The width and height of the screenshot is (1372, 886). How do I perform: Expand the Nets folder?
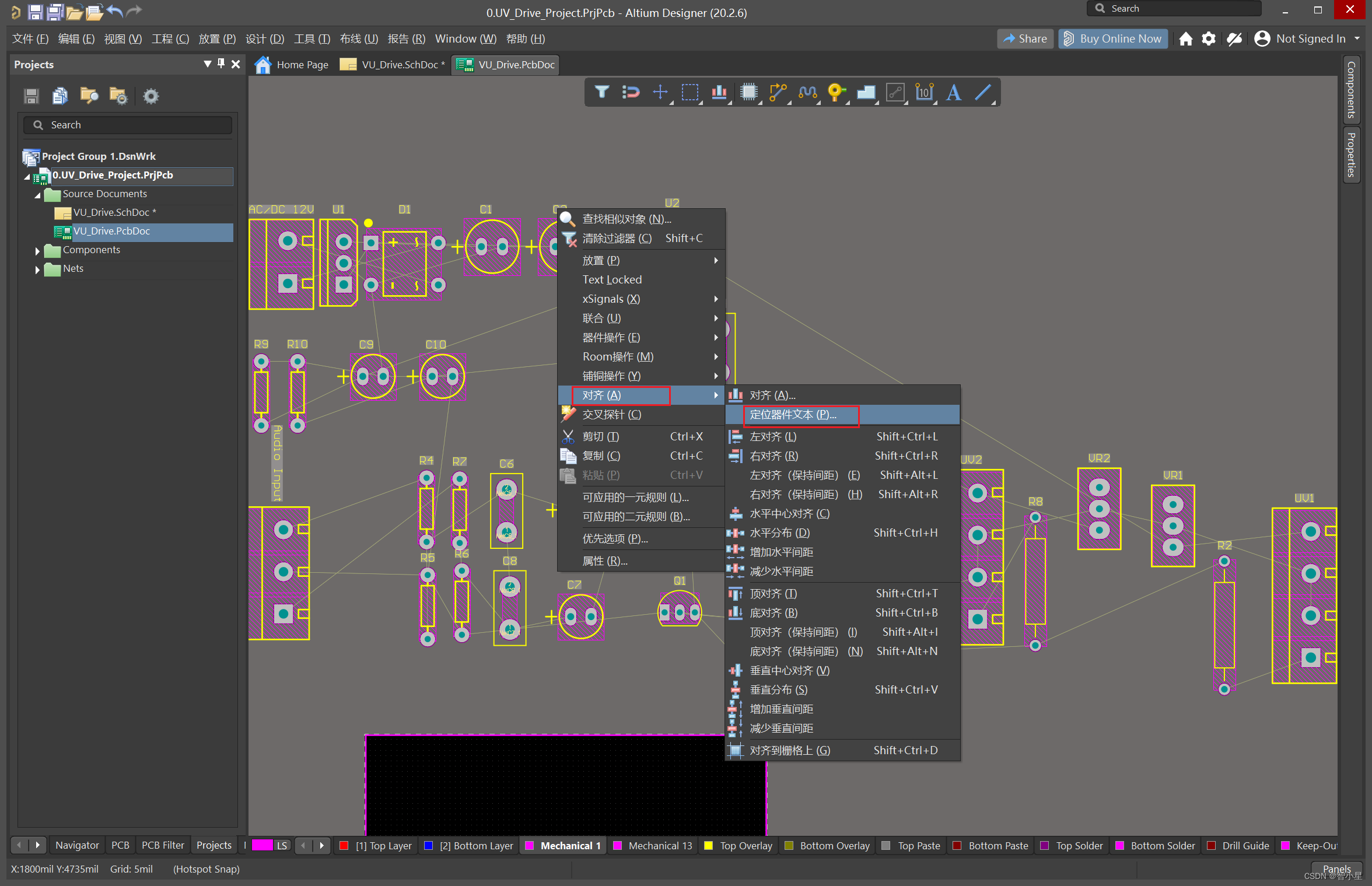coord(37,269)
